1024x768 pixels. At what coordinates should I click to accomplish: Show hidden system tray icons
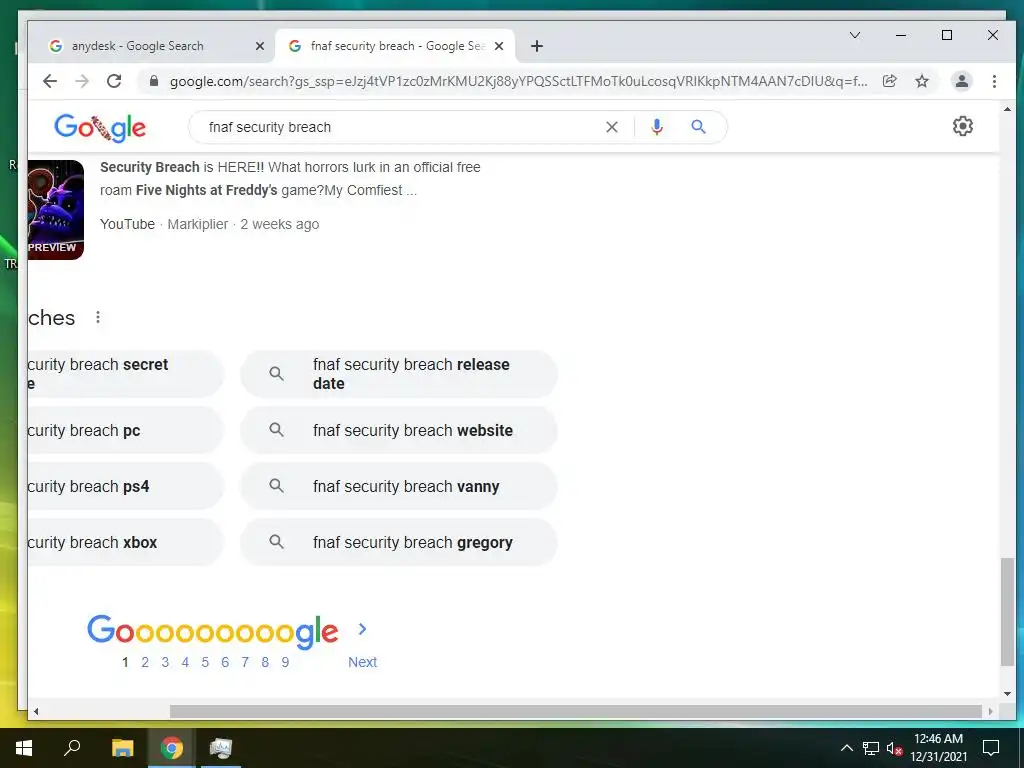[x=846, y=748]
